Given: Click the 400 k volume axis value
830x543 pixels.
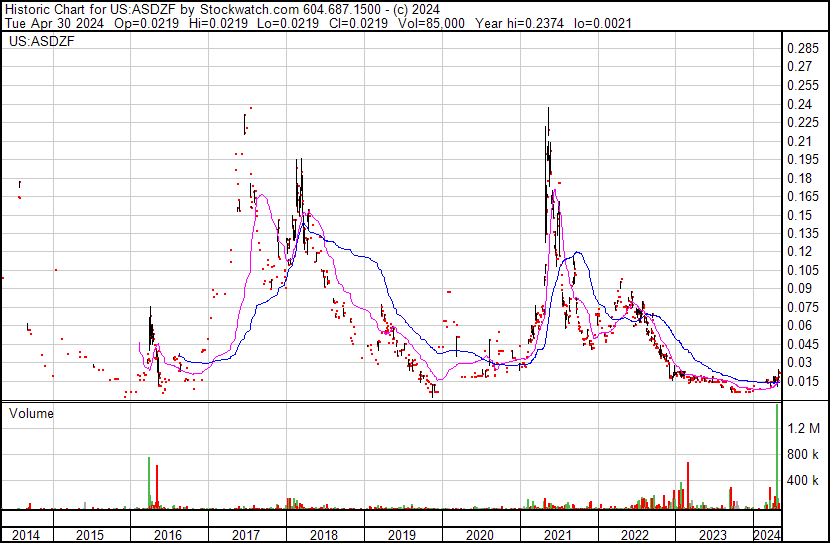Looking at the screenshot, I should [x=803, y=481].
